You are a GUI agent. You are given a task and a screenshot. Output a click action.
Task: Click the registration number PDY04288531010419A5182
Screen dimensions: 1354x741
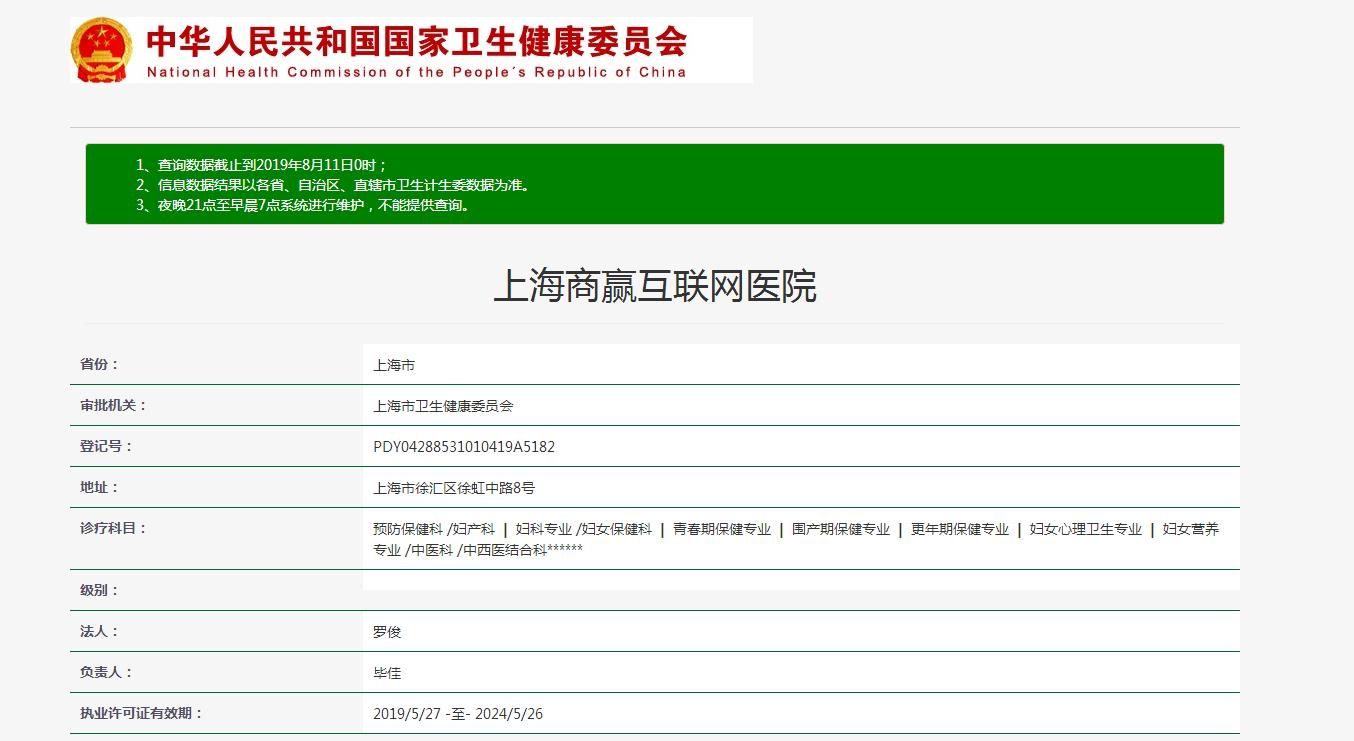[x=464, y=448]
